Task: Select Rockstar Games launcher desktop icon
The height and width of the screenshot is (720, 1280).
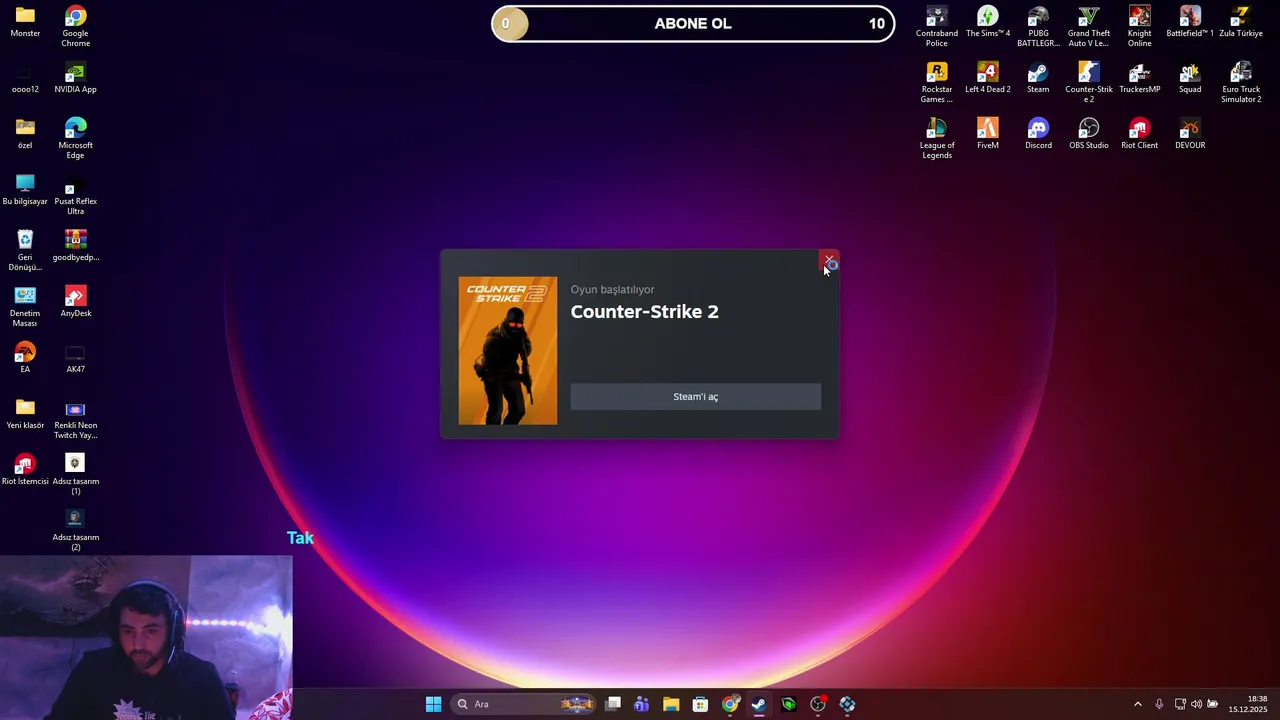Action: pyautogui.click(x=937, y=82)
